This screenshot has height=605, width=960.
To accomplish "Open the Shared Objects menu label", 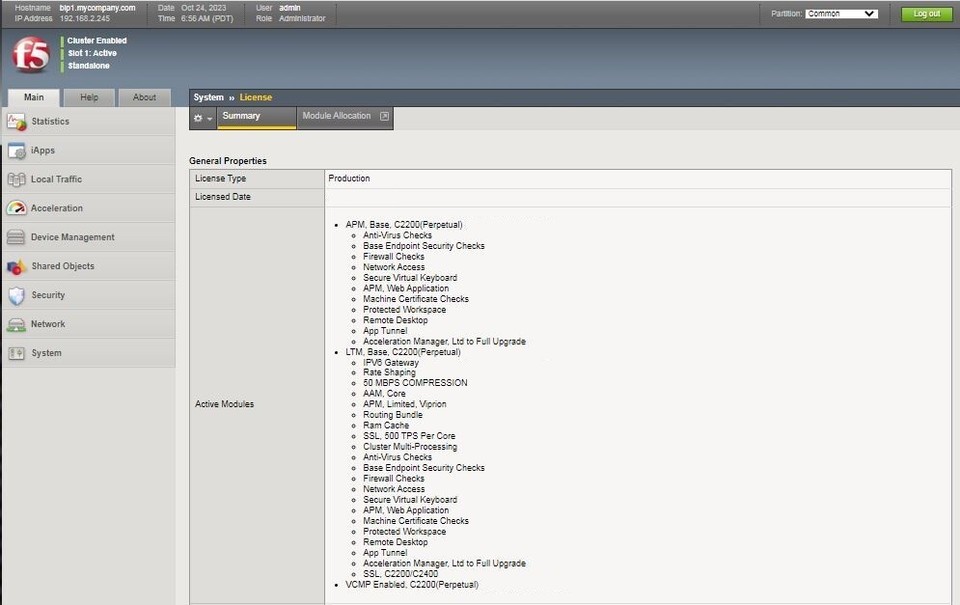I will point(63,266).
